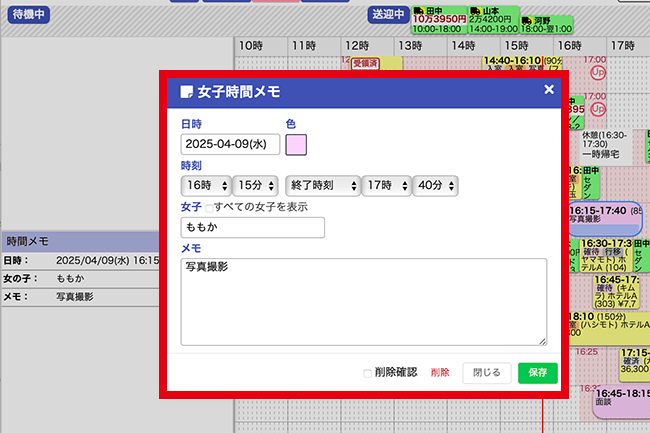Expand the 終了時刻 dropdown
Screen dimensions: 650x433
coord(320,185)
